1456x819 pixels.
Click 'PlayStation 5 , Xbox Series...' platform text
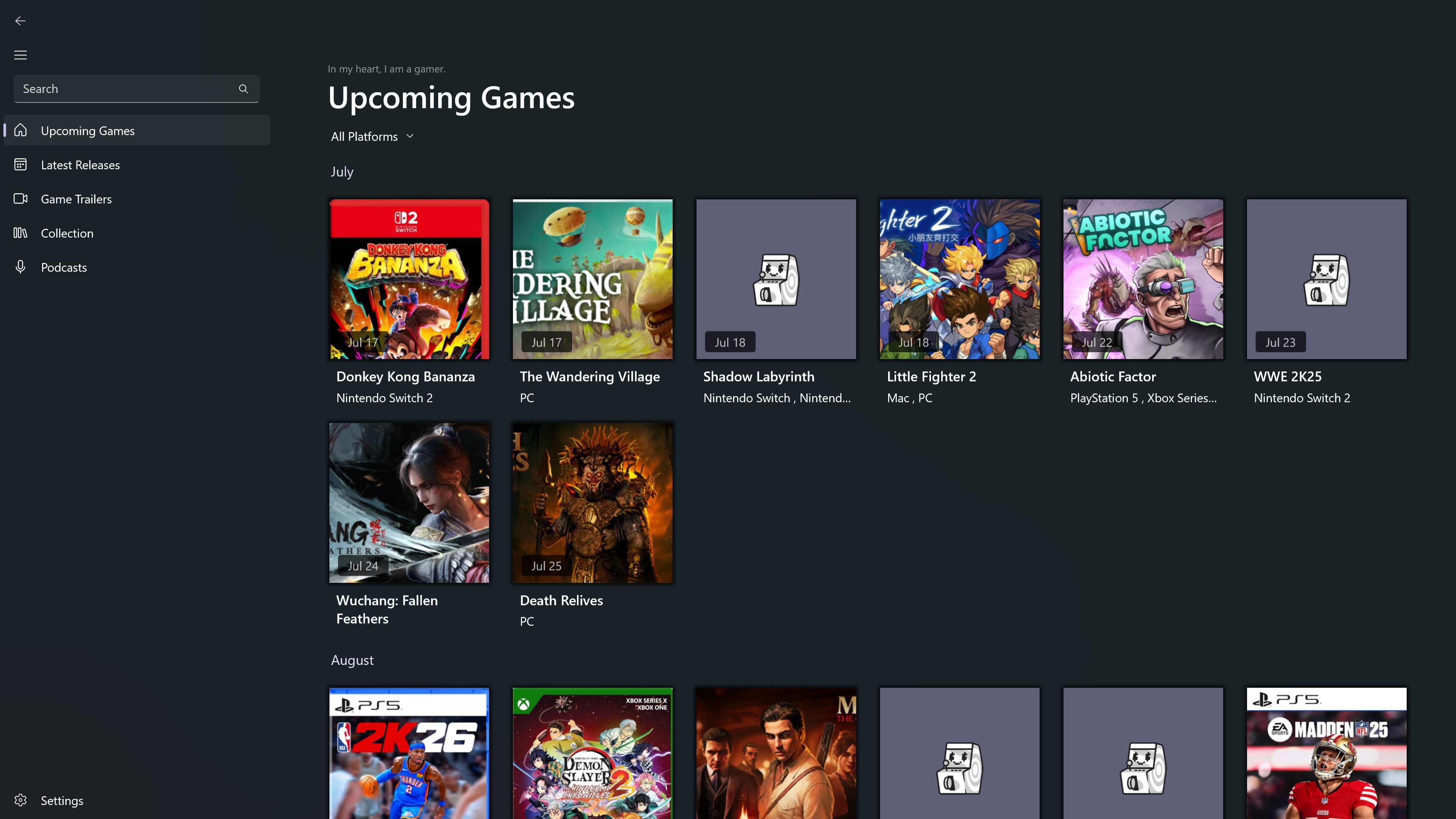[1143, 398]
